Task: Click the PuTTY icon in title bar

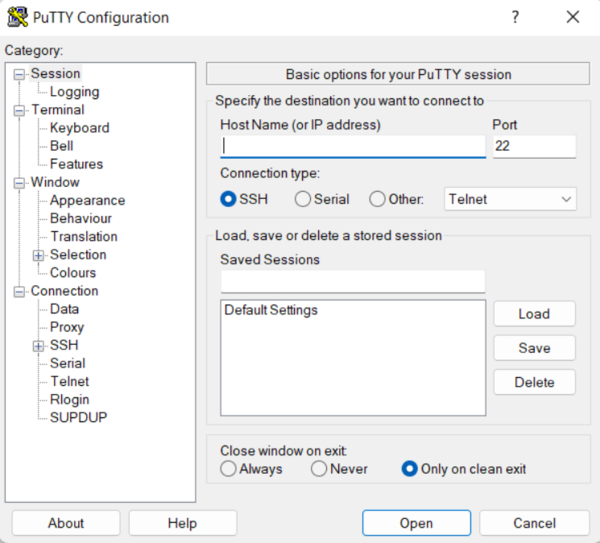Action: [x=18, y=17]
